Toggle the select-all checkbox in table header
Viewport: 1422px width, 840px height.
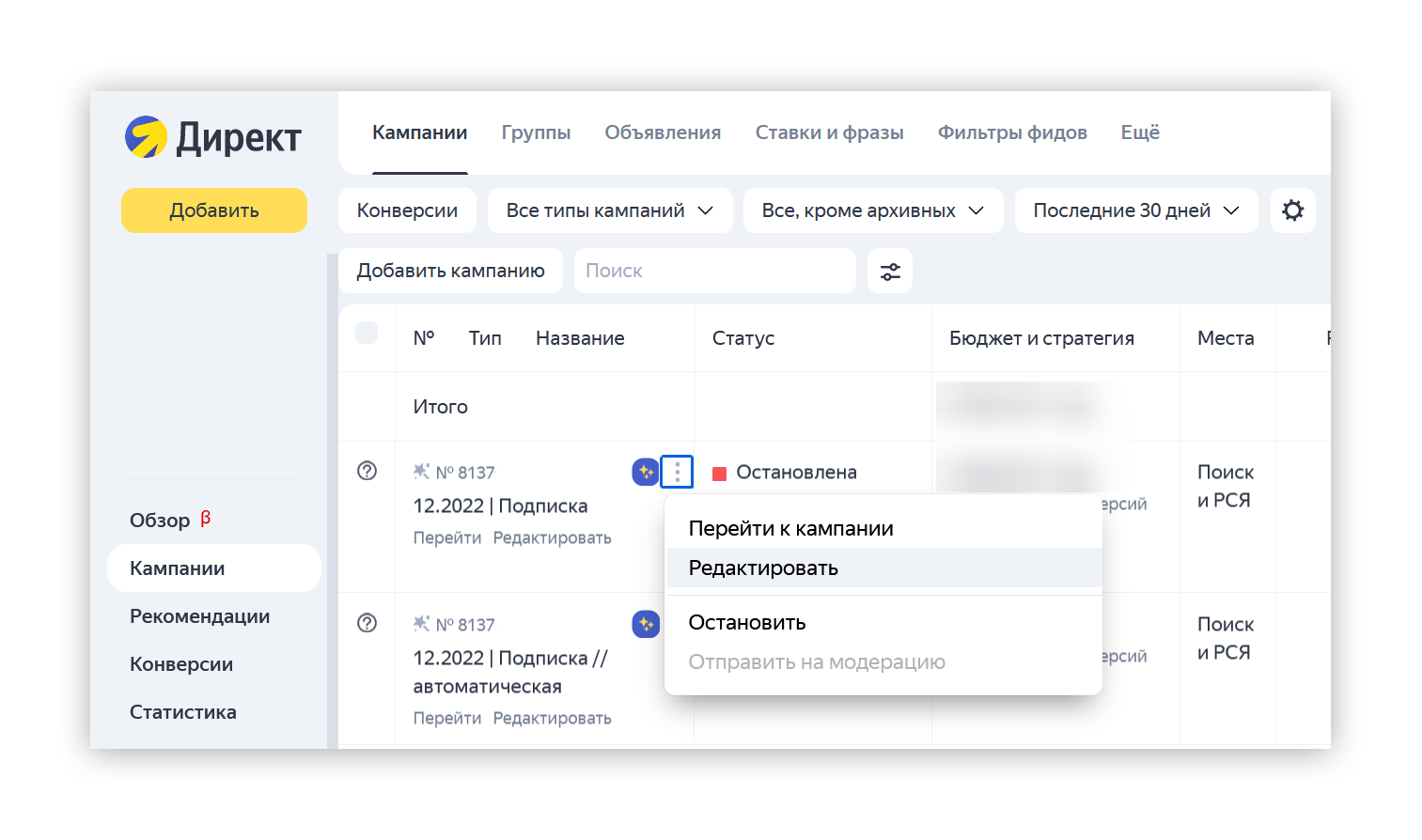pos(367,333)
